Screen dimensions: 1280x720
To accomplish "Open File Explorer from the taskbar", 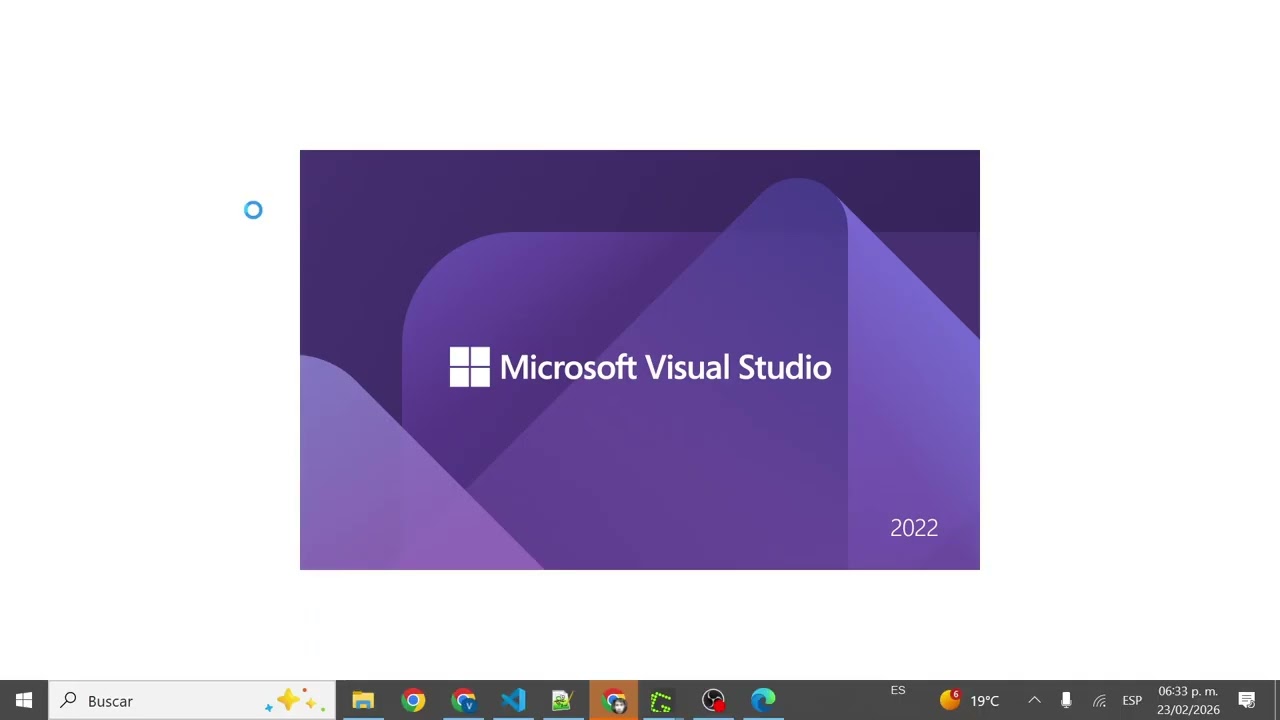I will click(x=363, y=700).
